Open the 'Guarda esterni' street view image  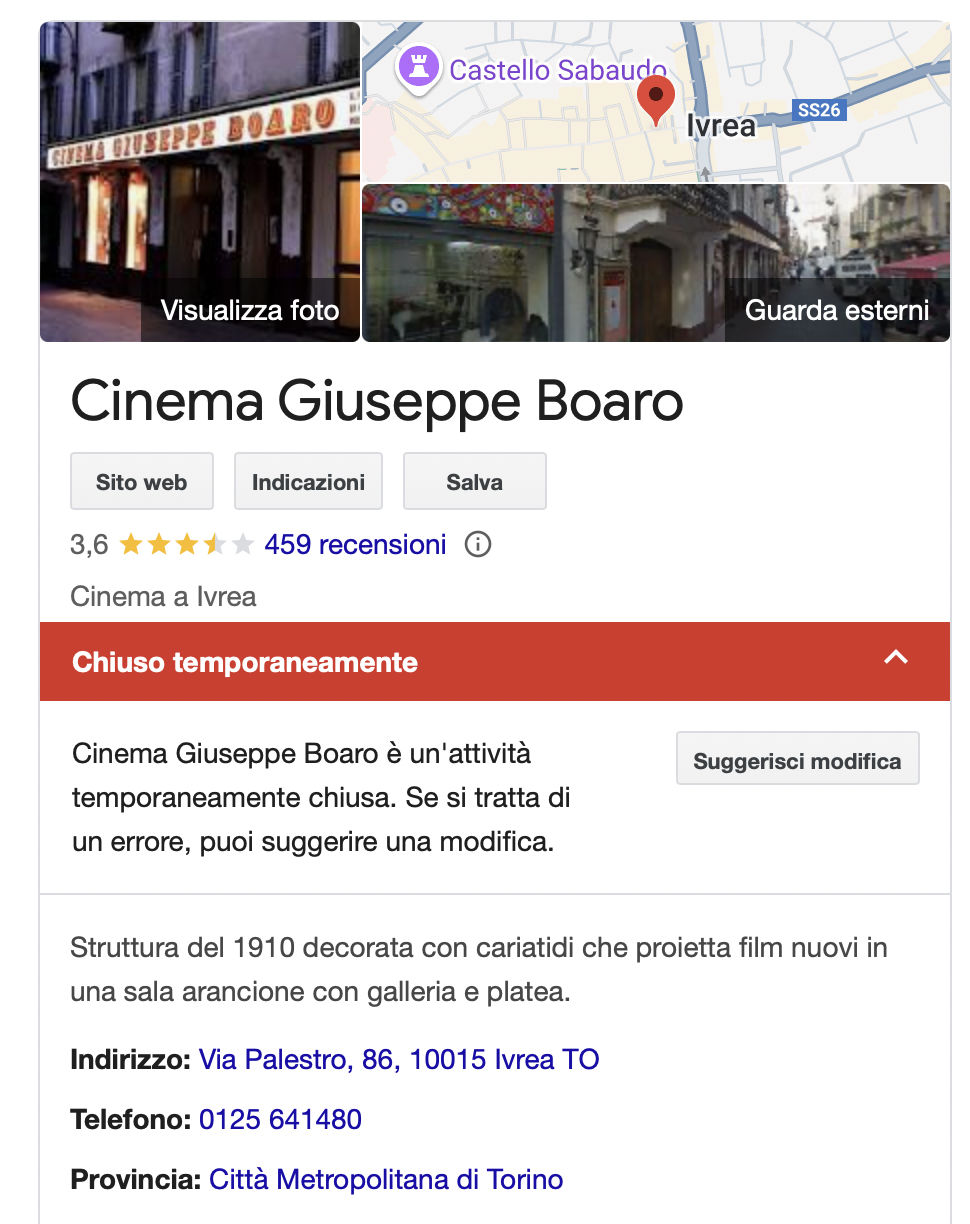655,263
